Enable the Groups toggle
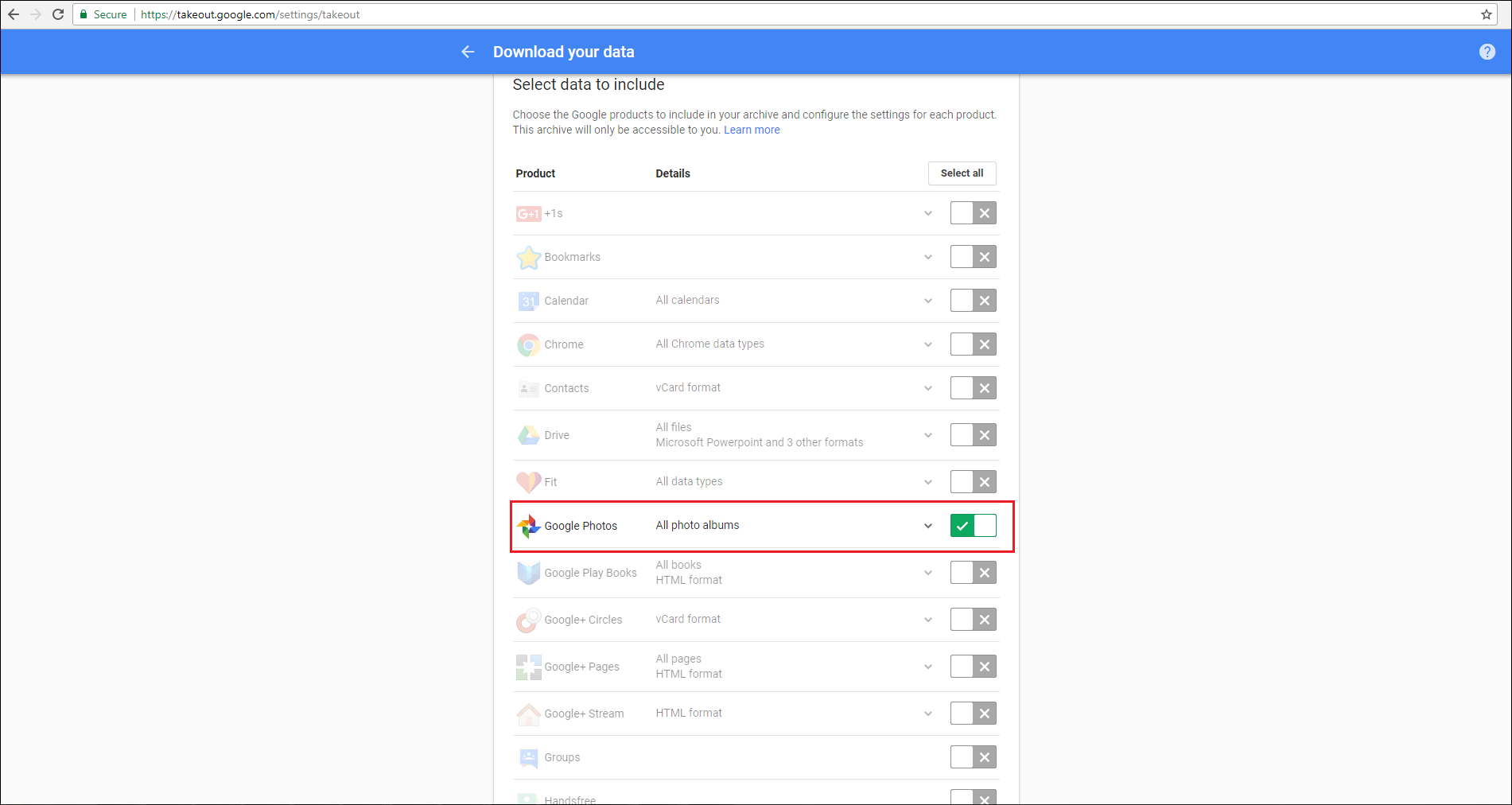Image resolution: width=1512 pixels, height=805 pixels. tap(974, 757)
